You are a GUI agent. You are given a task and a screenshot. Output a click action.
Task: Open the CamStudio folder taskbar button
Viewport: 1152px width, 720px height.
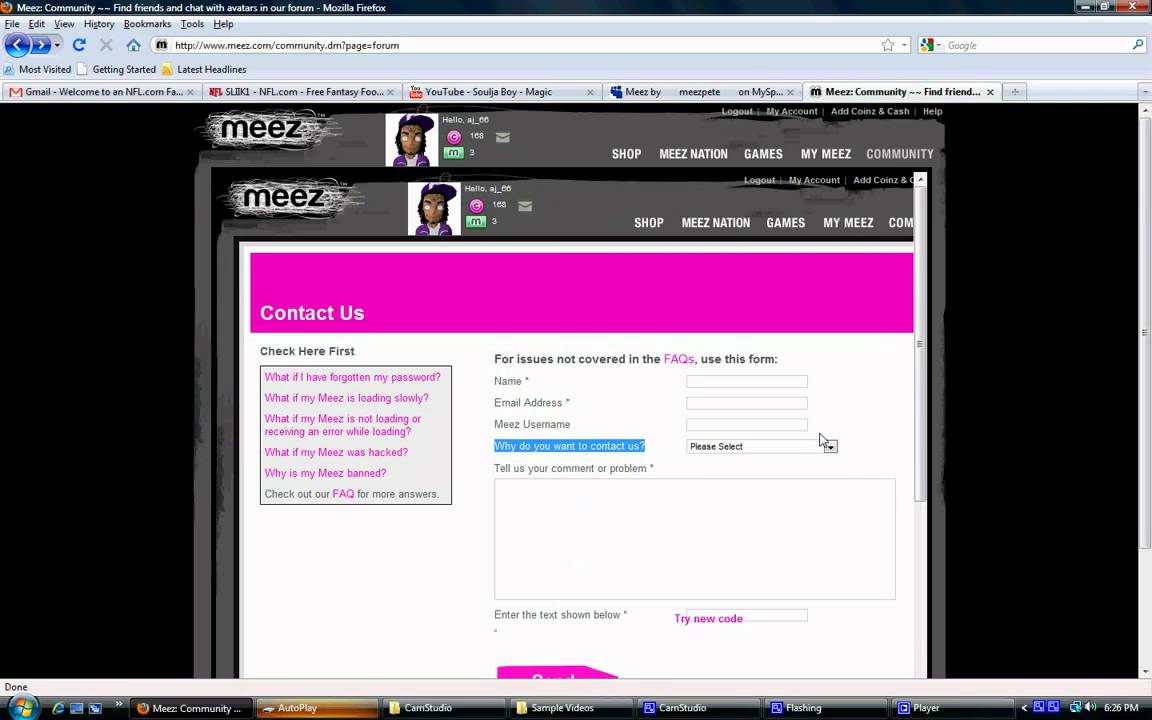click(x=443, y=708)
